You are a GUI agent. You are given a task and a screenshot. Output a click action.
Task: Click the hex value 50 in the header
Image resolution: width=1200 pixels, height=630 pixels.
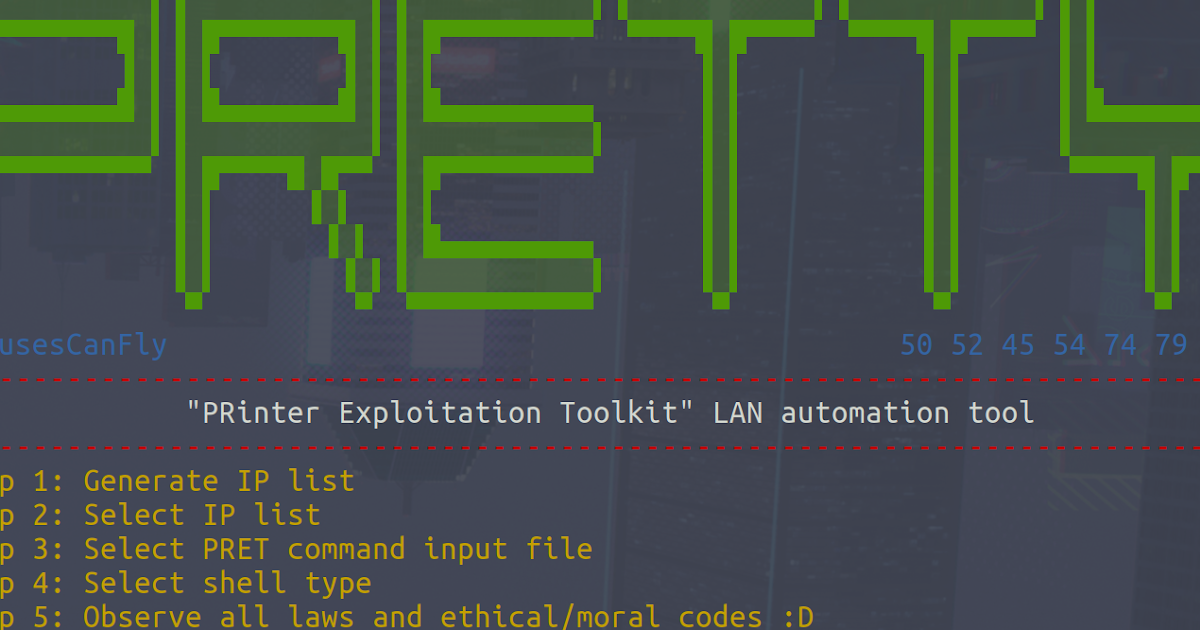tap(915, 344)
